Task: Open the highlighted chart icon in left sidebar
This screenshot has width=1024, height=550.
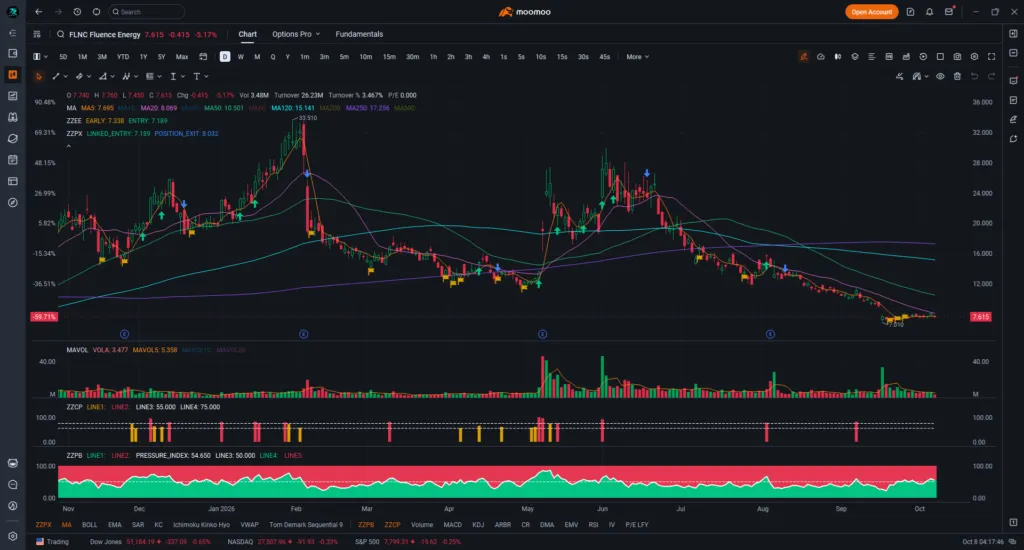Action: pos(12,74)
